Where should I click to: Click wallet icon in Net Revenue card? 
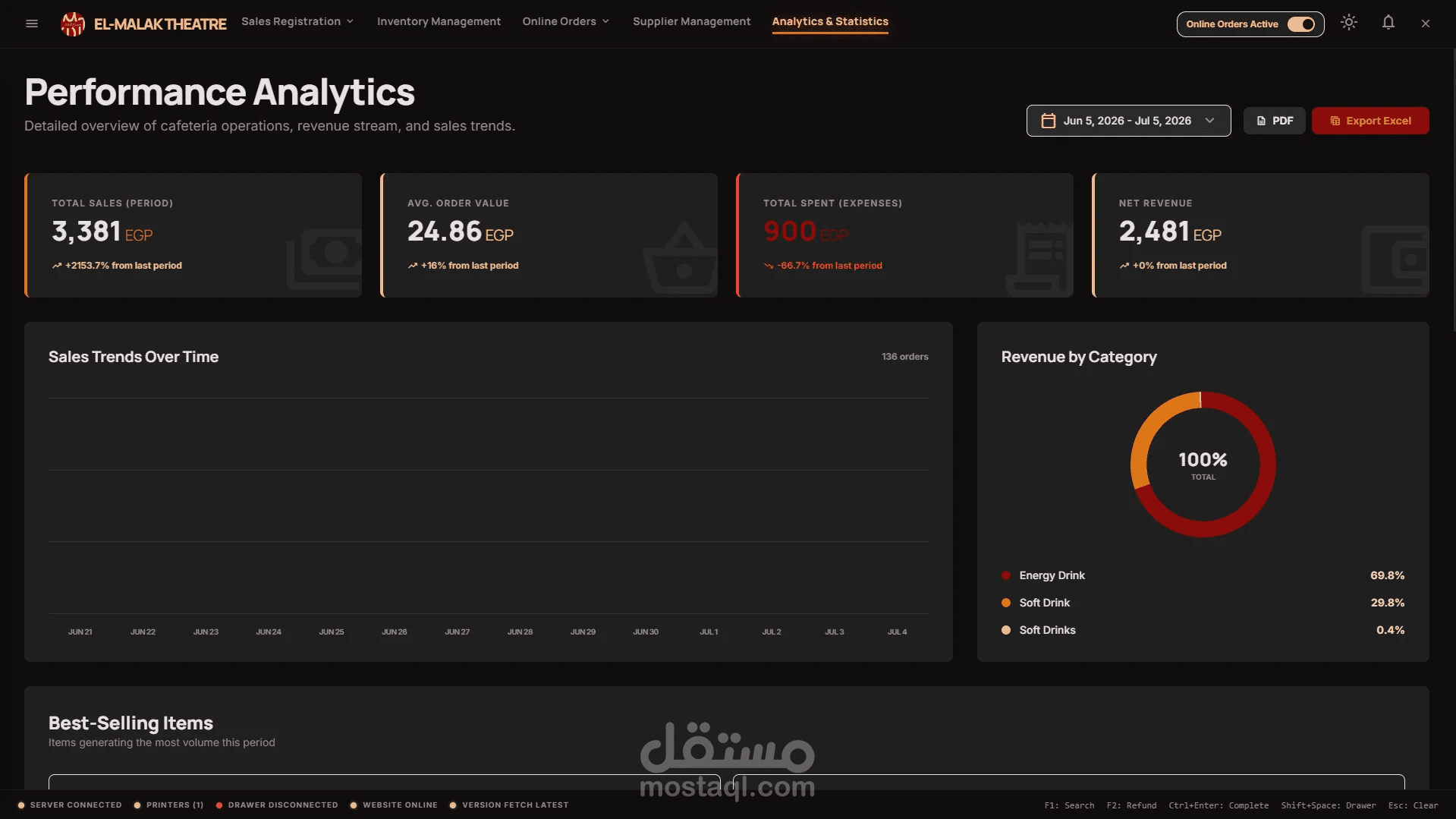click(1395, 260)
